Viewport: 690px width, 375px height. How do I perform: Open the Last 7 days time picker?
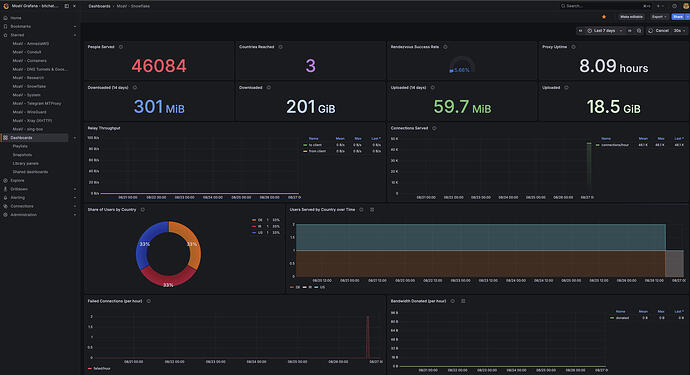pyautogui.click(x=605, y=31)
